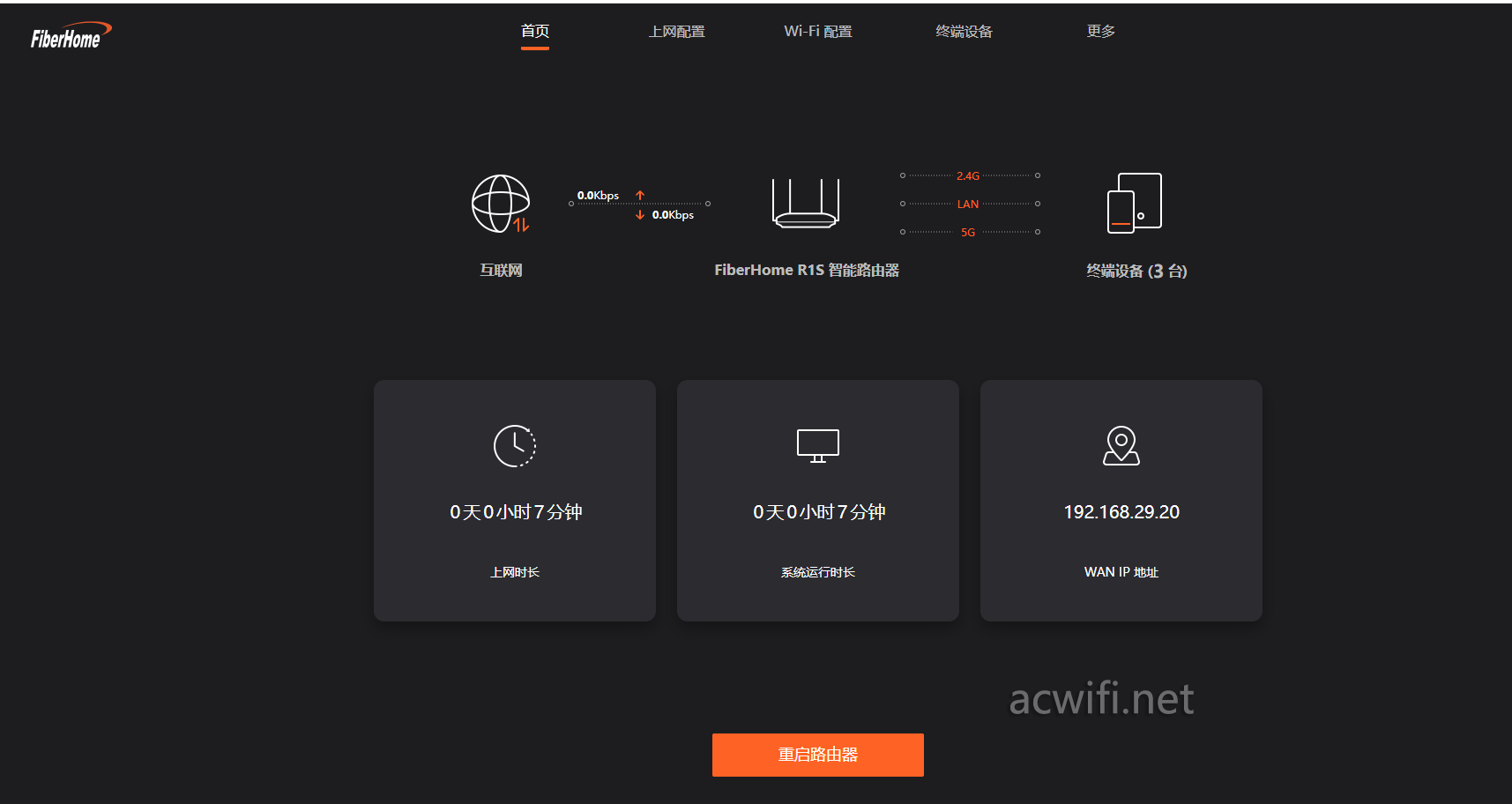1512x804 pixels.
Task: Click the monitor icon in 系统运行时长 card
Action: (818, 446)
